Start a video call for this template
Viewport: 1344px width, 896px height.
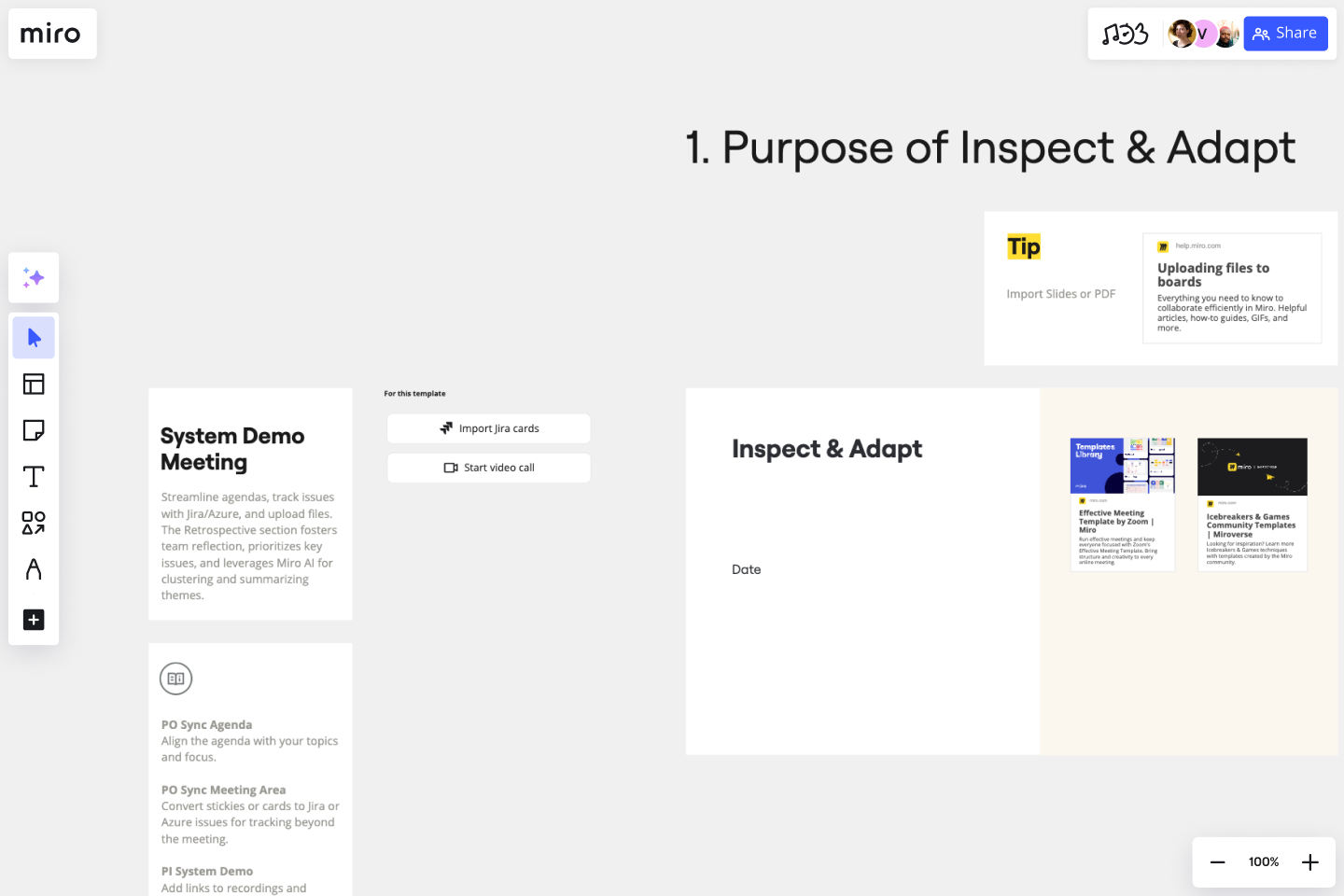tap(488, 467)
